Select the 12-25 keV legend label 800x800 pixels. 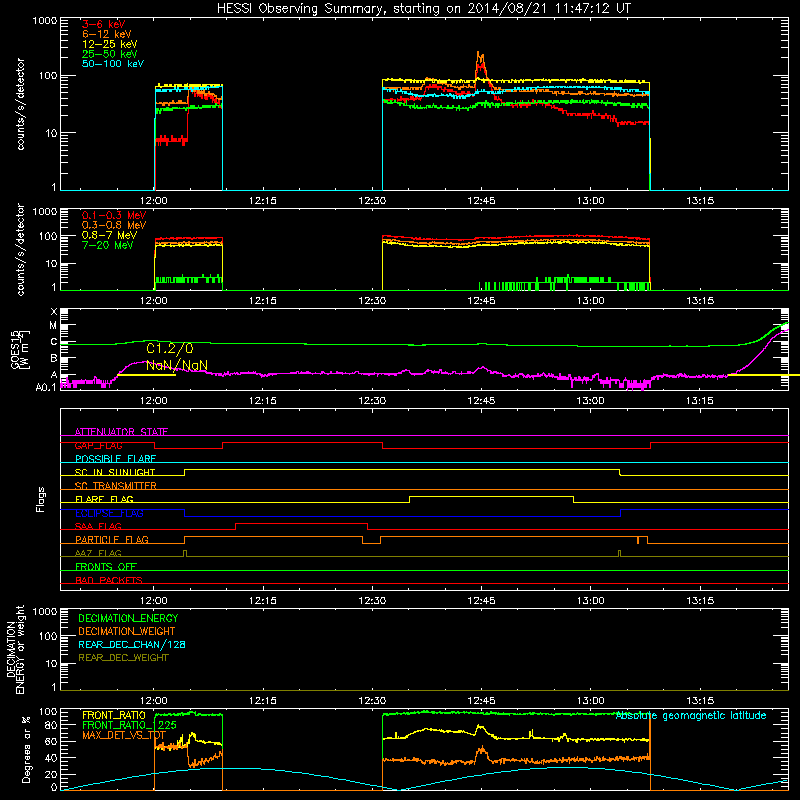110,44
